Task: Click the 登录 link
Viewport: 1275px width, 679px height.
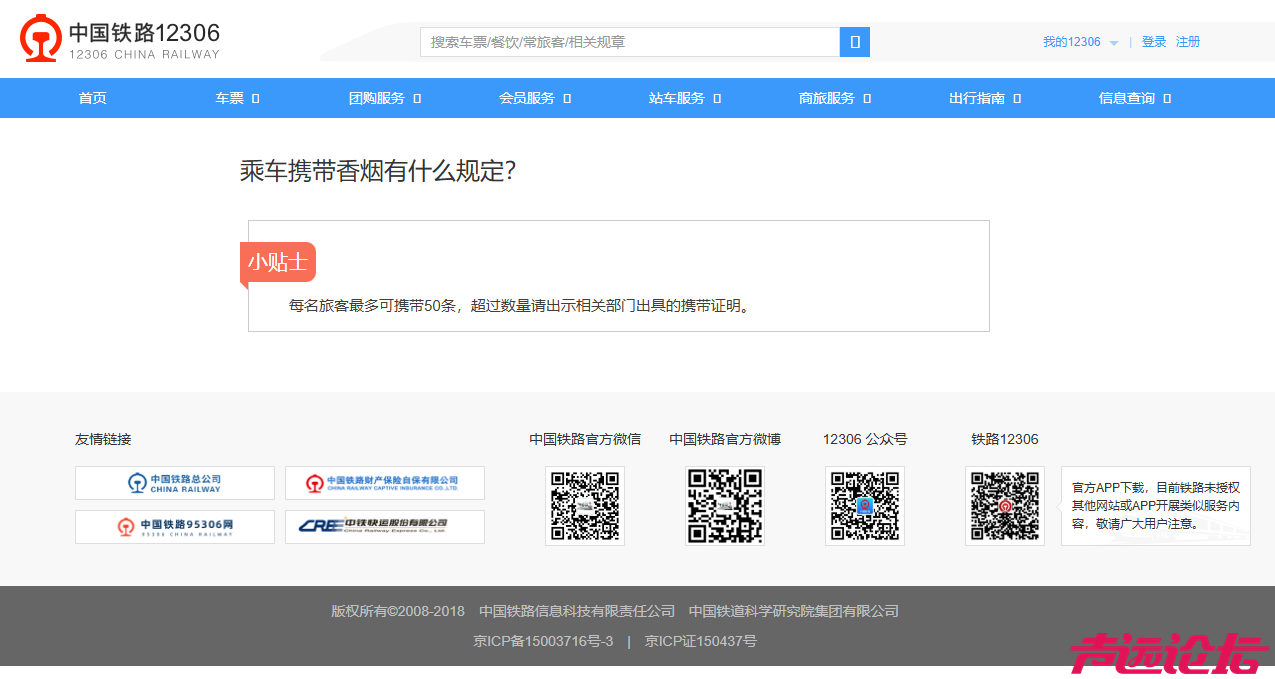Action: point(1154,42)
